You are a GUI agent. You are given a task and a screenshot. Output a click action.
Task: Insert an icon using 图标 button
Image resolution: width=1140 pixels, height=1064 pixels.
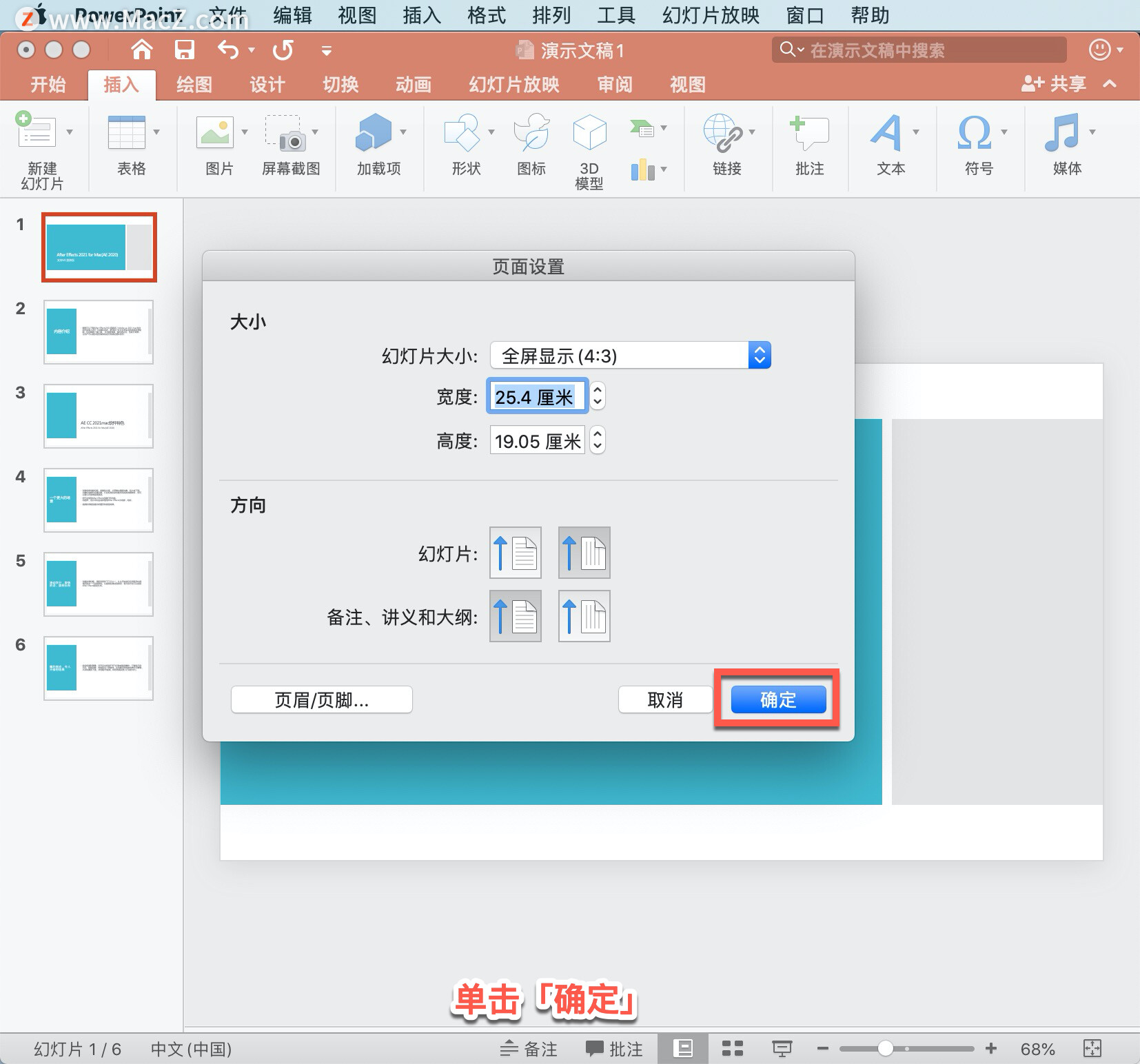[531, 132]
